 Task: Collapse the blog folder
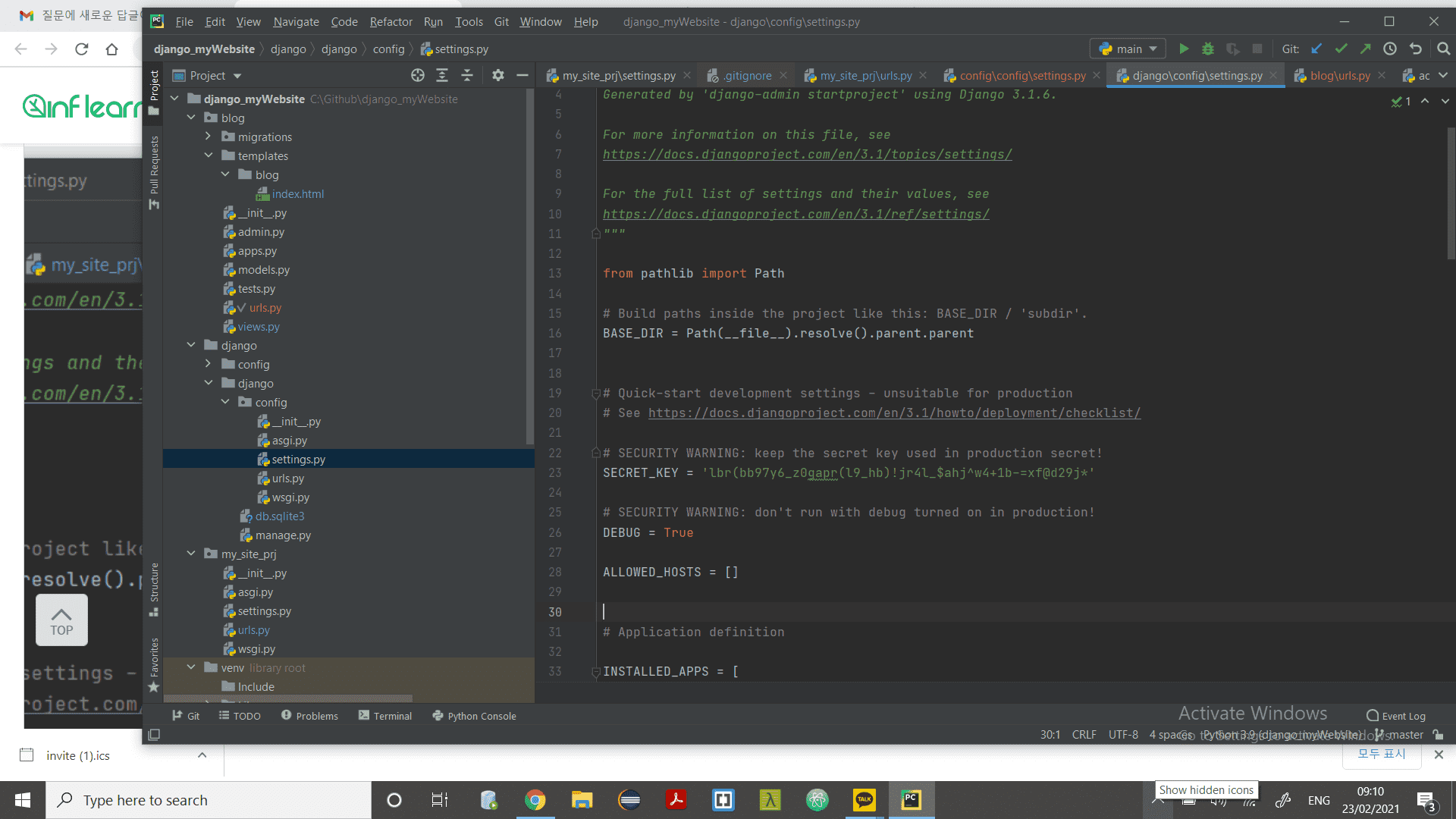[x=191, y=118]
